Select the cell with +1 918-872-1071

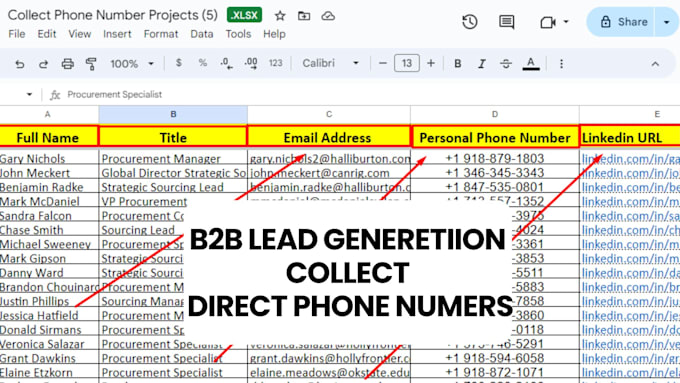pyautogui.click(x=495, y=373)
